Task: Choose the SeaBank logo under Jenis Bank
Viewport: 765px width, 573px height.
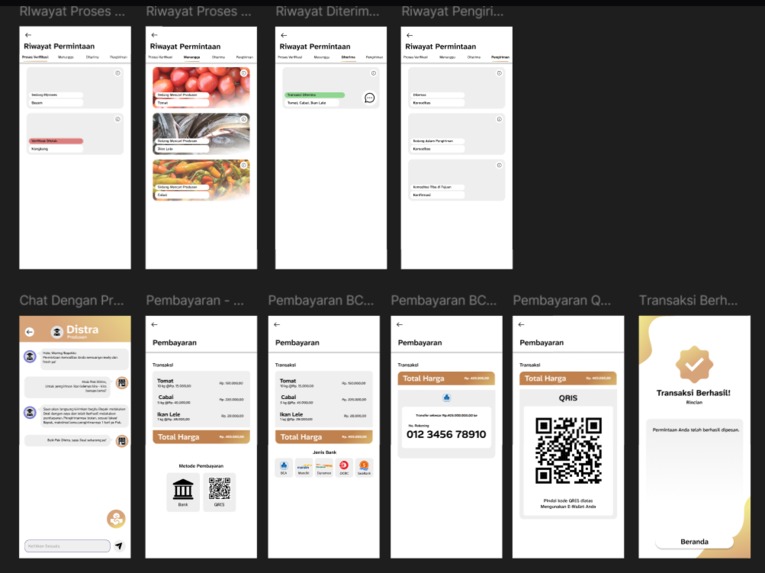Action: tap(364, 468)
